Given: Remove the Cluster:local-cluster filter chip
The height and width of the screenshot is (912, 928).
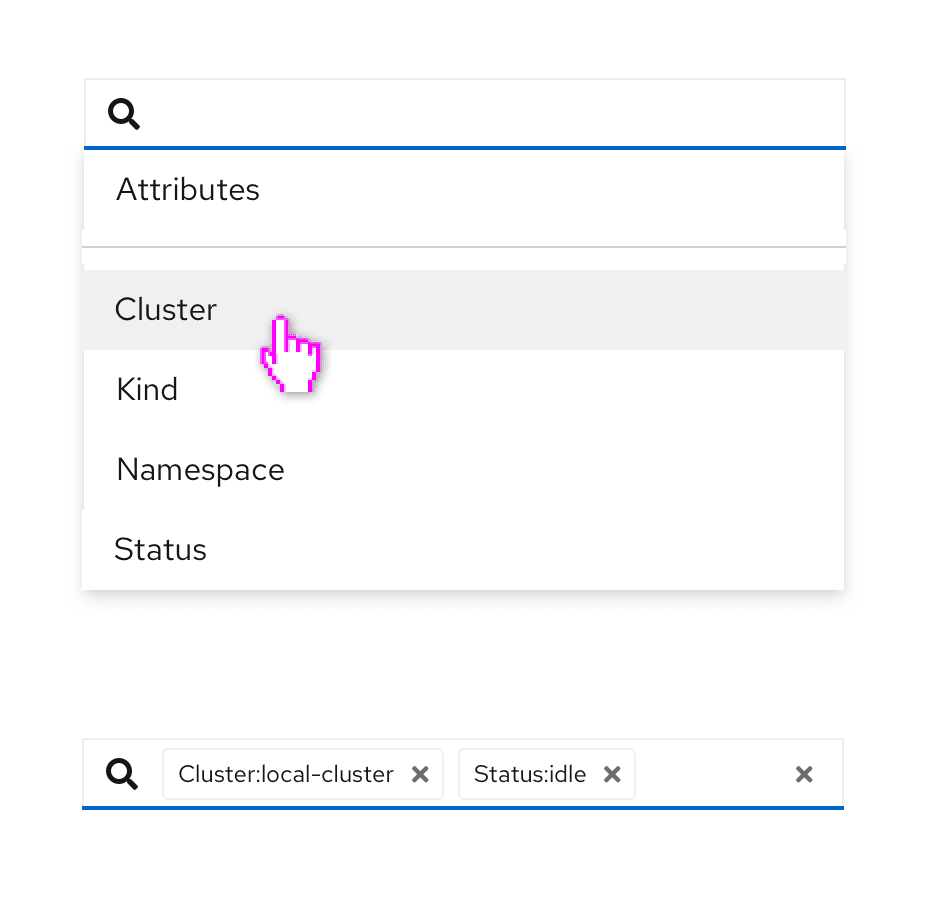Looking at the screenshot, I should tap(421, 774).
